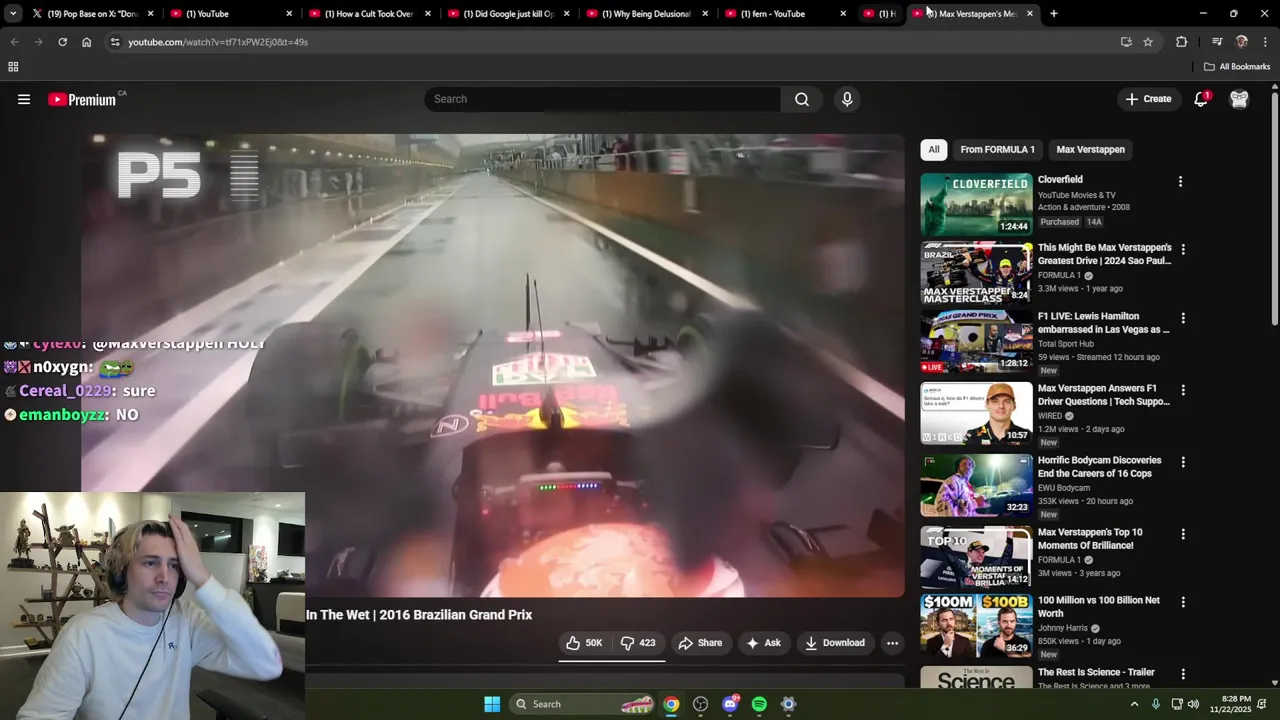Image resolution: width=1280 pixels, height=720 pixels.
Task: Share this video
Action: pyautogui.click(x=700, y=643)
